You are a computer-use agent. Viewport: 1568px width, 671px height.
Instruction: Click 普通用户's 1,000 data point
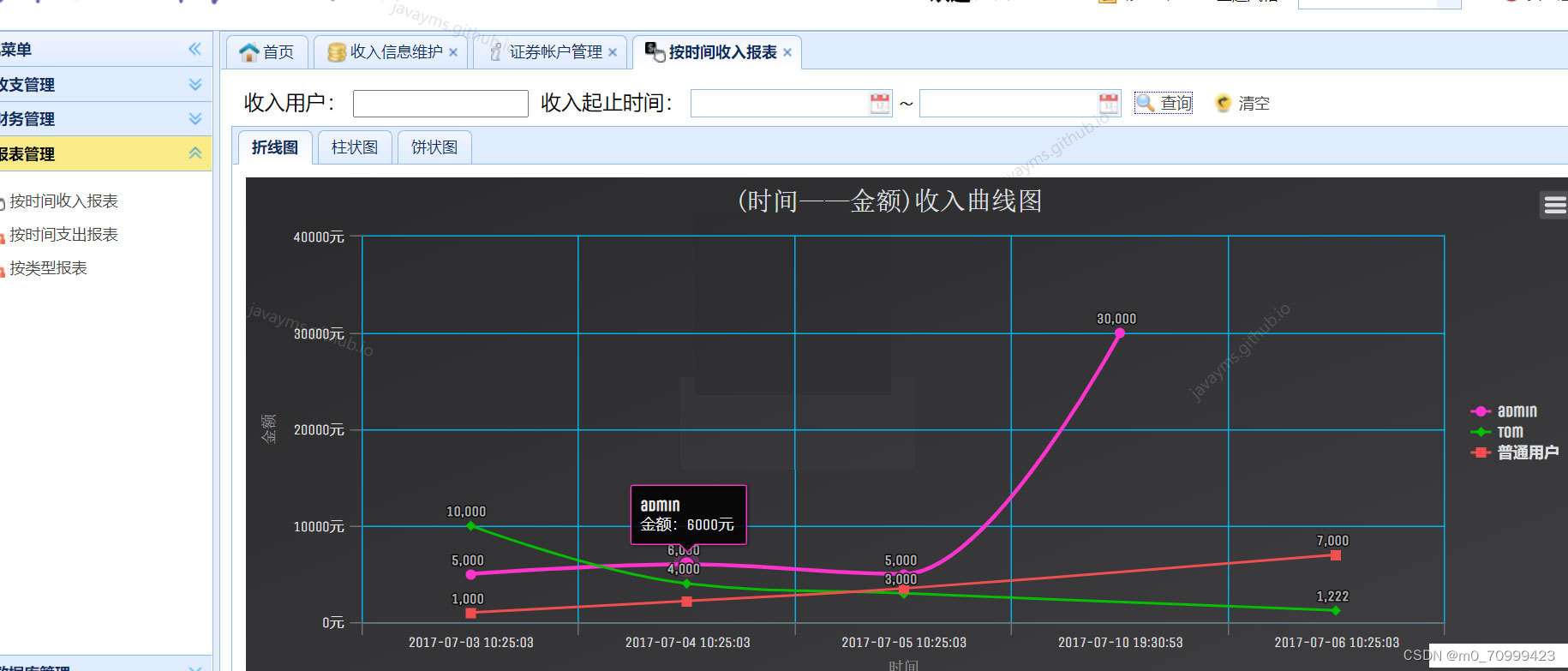(470, 613)
